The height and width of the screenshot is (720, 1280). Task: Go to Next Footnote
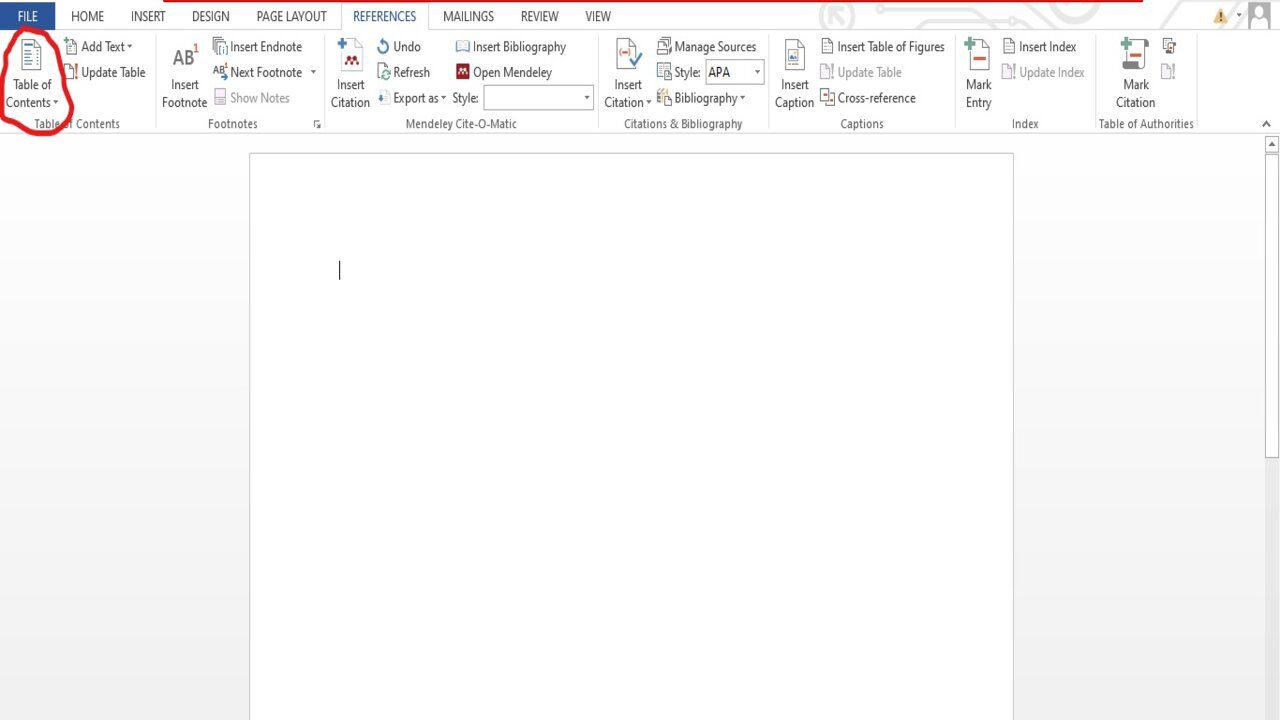[258, 72]
